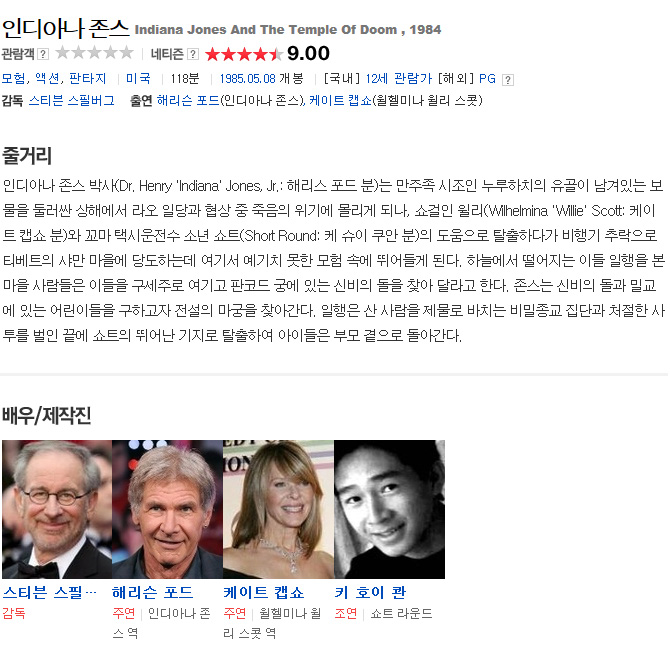The width and height of the screenshot is (670, 663).
Task: Click the red netizen rating stars
Action: [244, 54]
